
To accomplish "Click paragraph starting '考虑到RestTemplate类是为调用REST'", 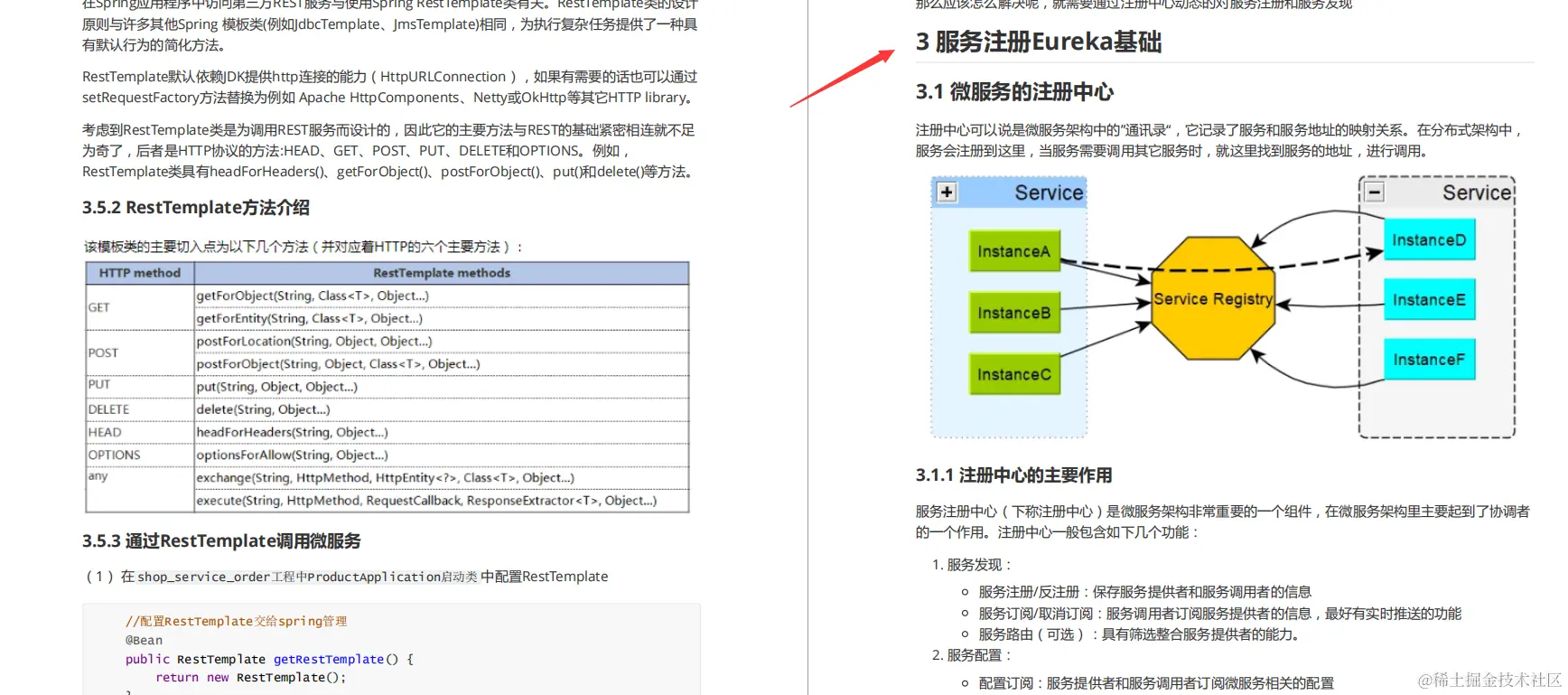I will [x=389, y=151].
